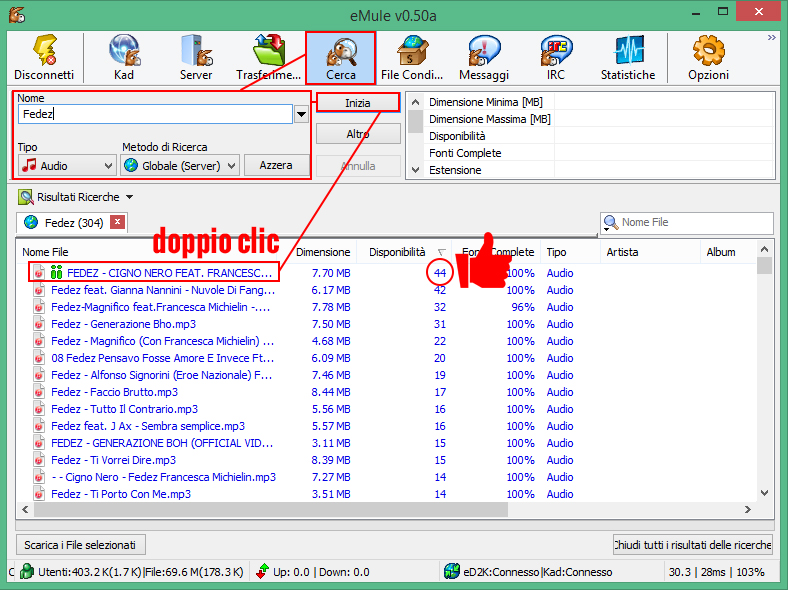Click the Inizia search button
Viewport: 788px width, 590px height.
(358, 103)
